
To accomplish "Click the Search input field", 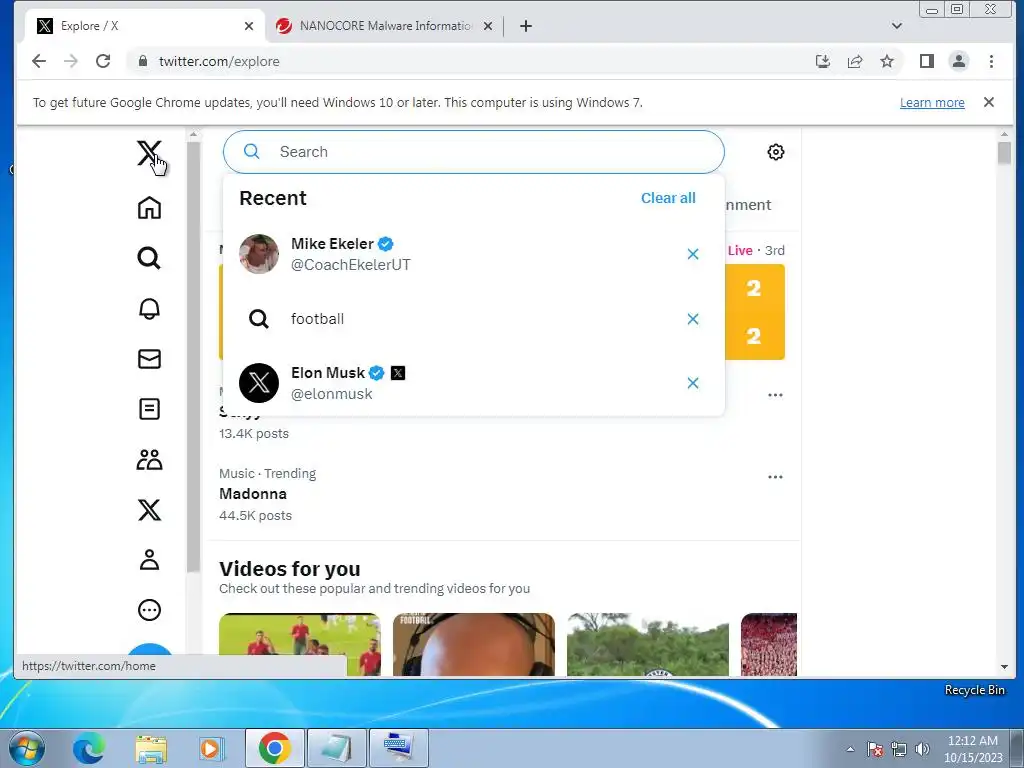I will [x=473, y=152].
